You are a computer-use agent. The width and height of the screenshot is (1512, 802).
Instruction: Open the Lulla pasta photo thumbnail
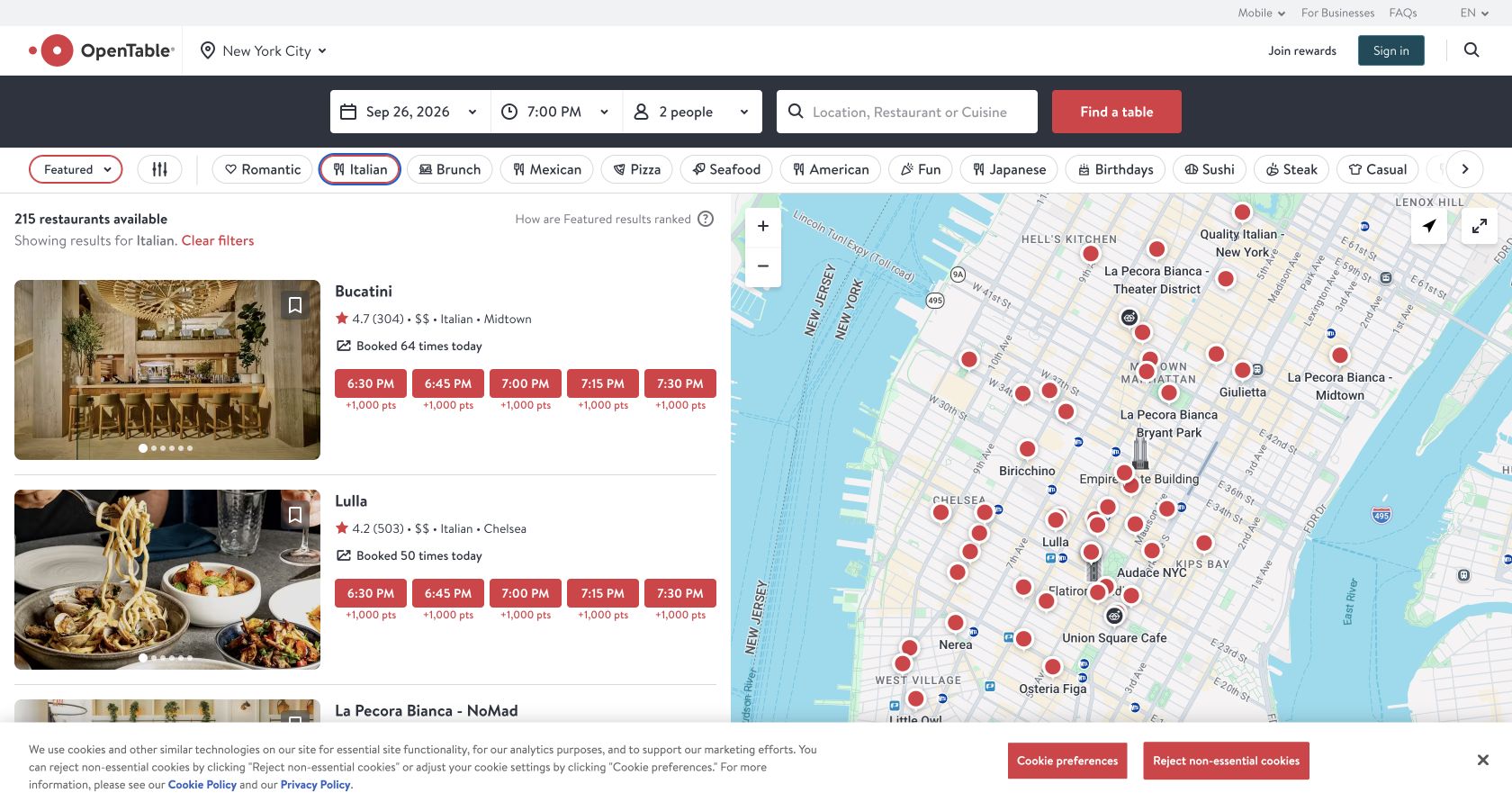(167, 580)
